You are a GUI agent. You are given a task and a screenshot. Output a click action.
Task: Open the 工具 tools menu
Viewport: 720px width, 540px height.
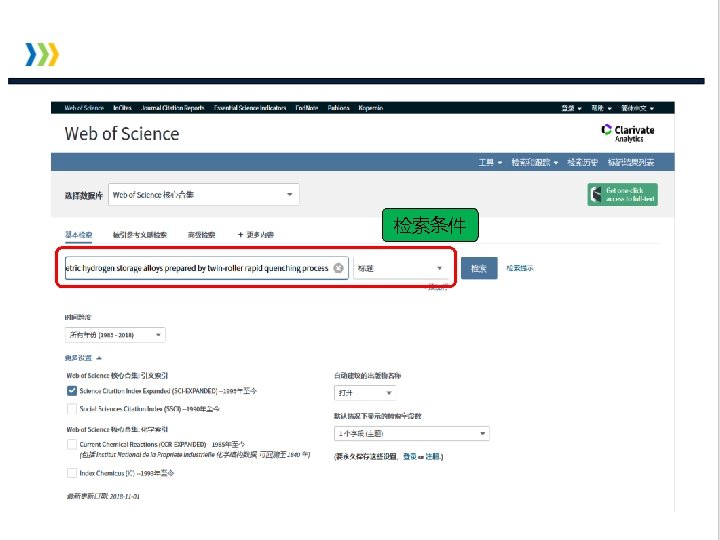click(x=490, y=162)
